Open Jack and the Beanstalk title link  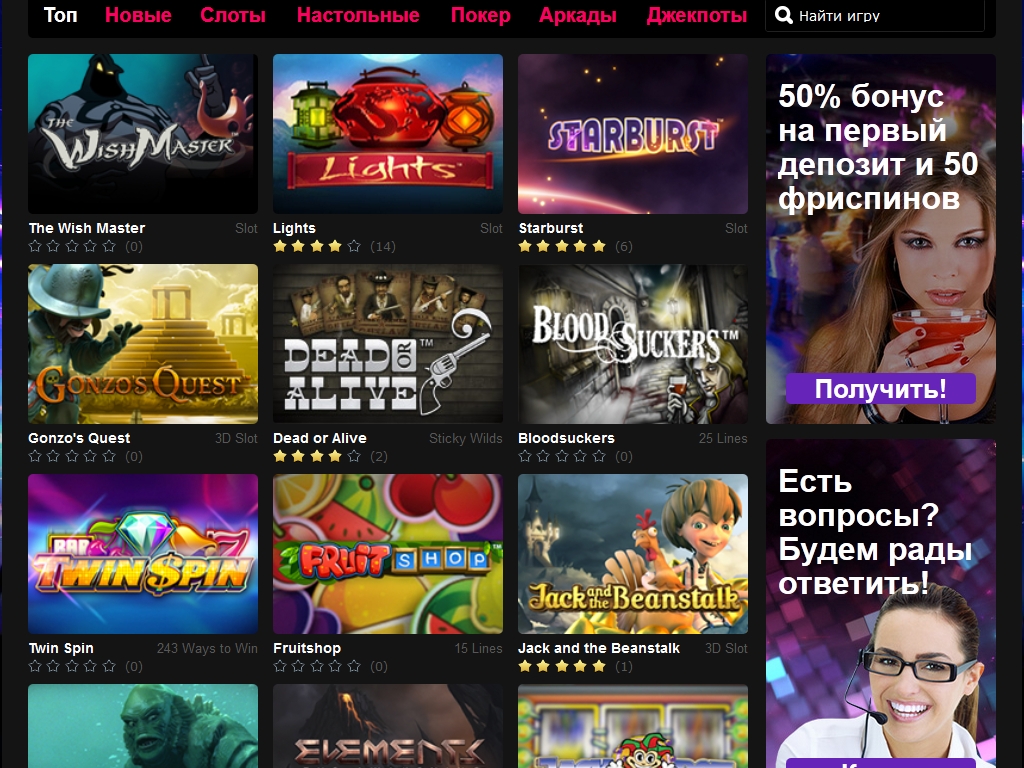[x=599, y=648]
